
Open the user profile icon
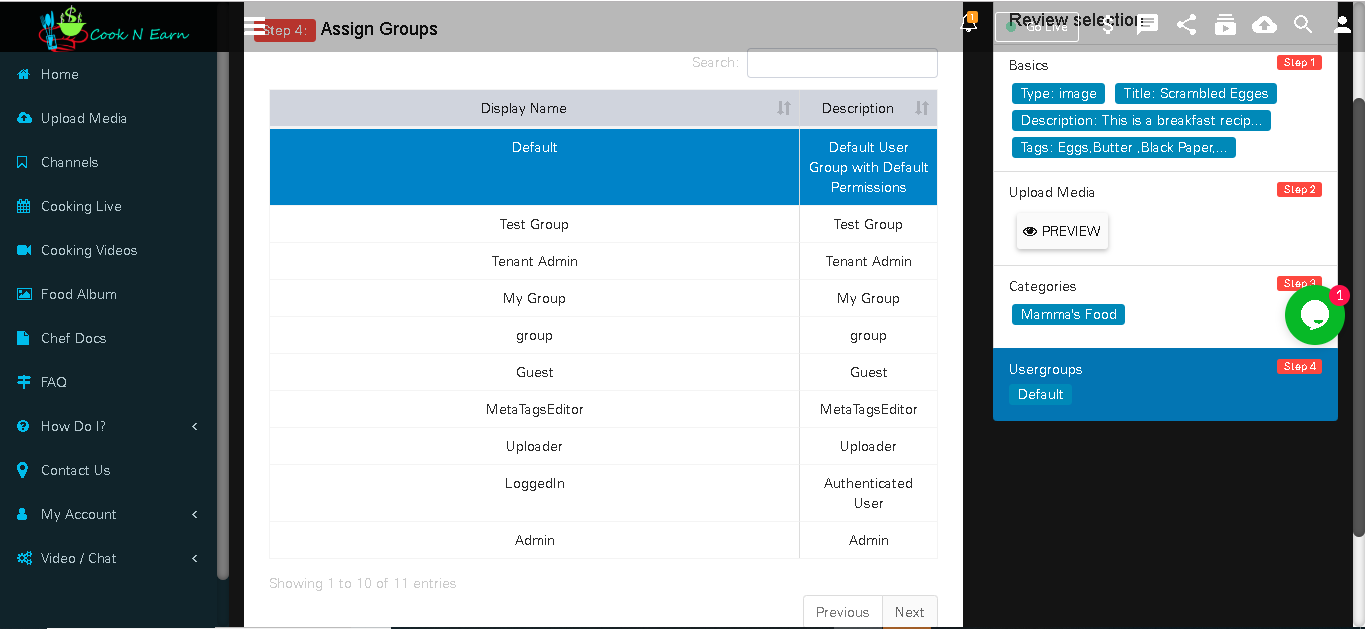point(1343,25)
